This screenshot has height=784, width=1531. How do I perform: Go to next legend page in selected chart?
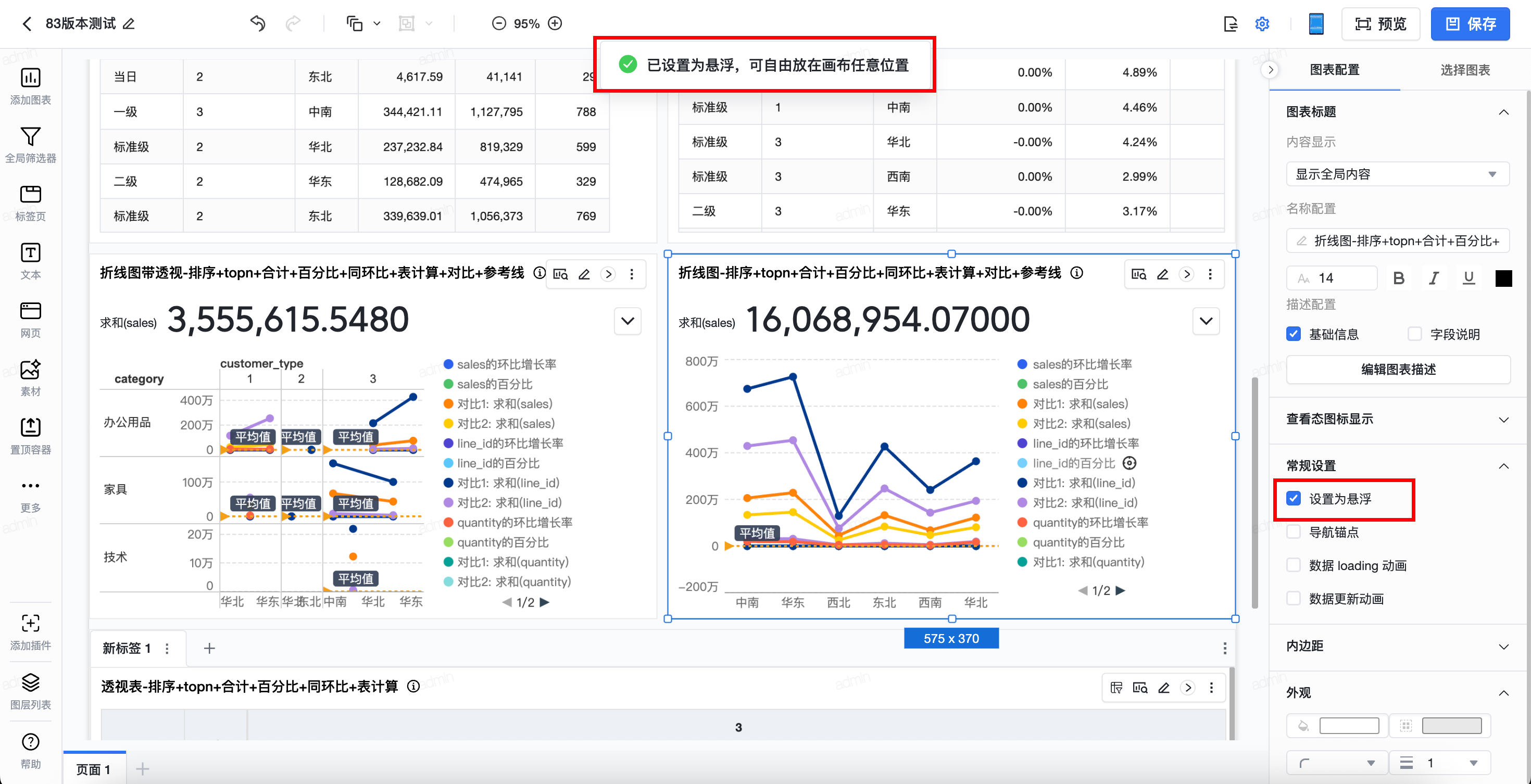(1121, 590)
